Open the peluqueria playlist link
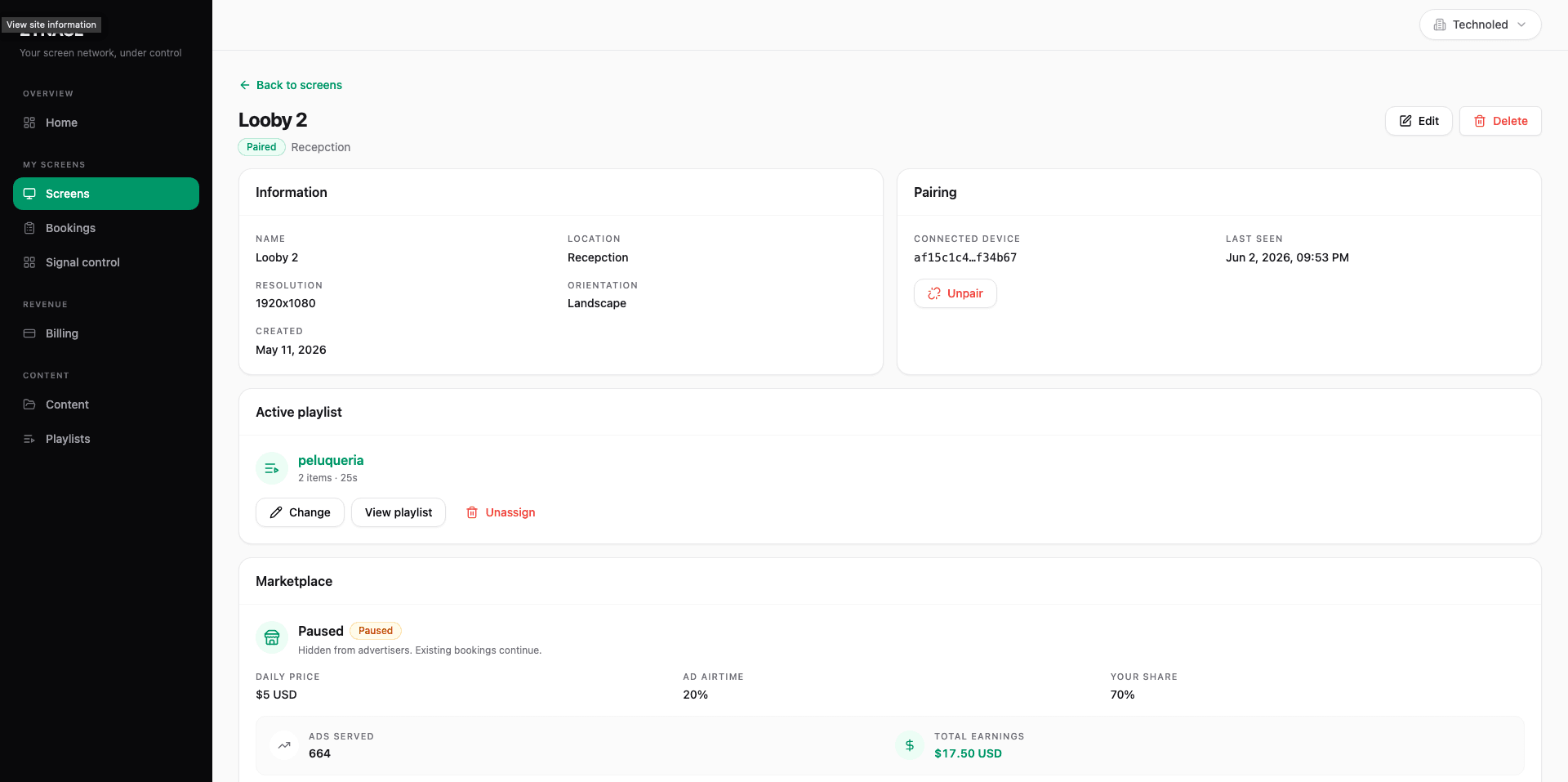Viewport: 1568px width, 782px height. pos(331,460)
